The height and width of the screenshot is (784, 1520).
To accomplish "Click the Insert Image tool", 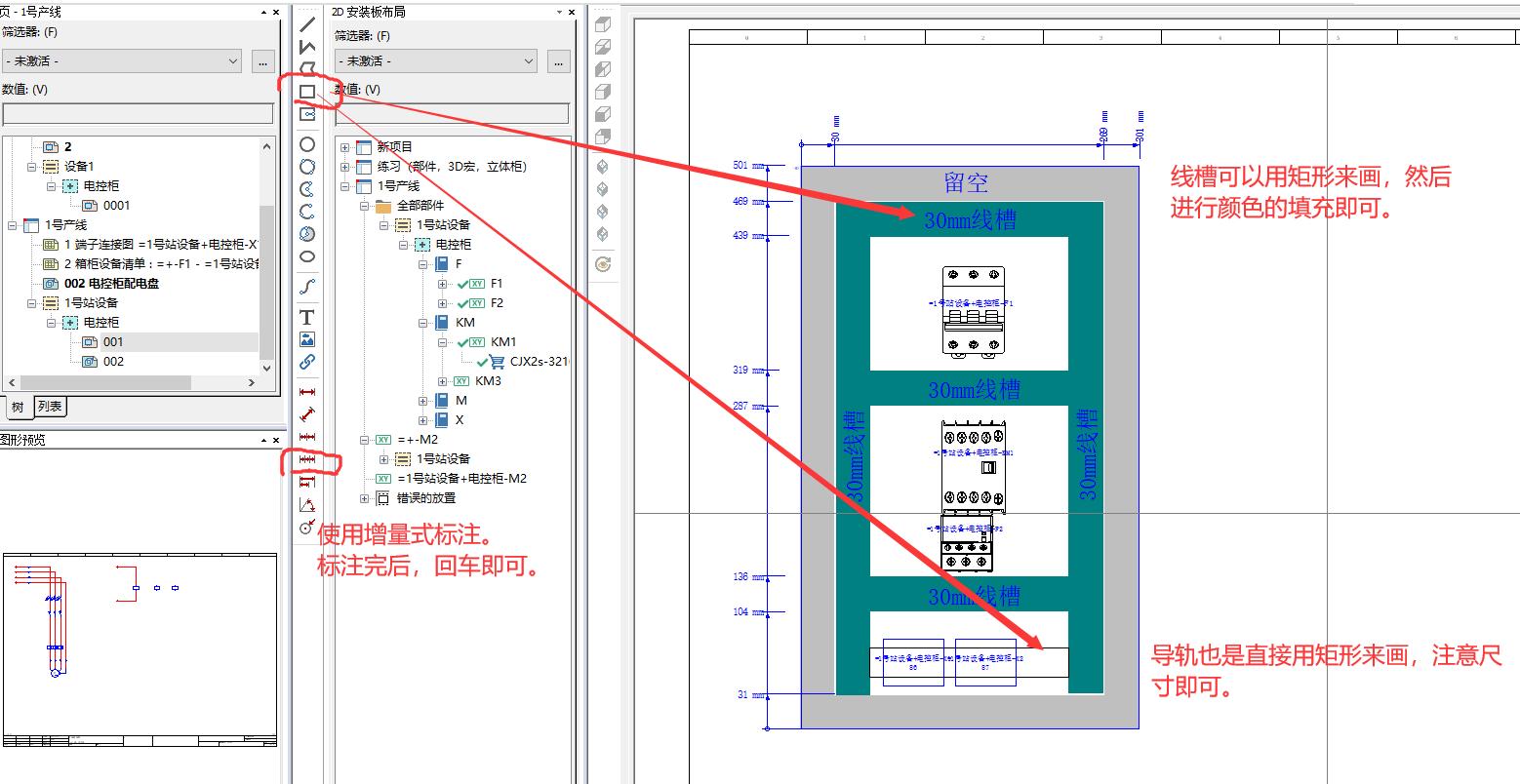I will pyautogui.click(x=306, y=338).
